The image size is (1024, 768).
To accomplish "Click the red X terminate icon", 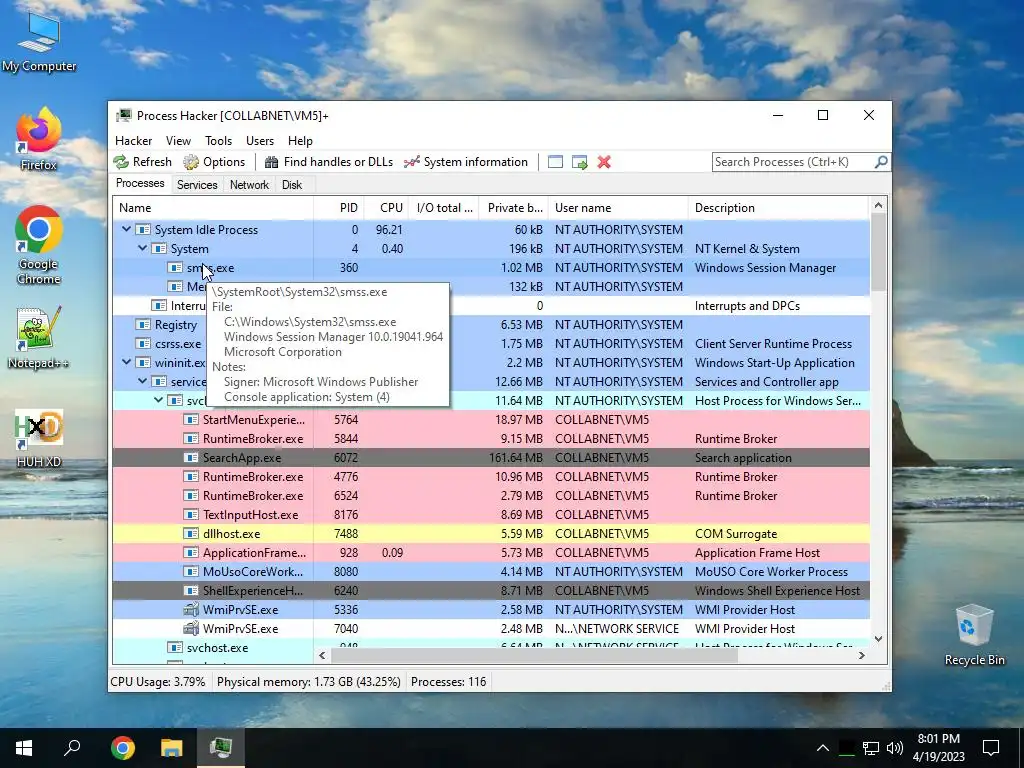I will [x=604, y=162].
